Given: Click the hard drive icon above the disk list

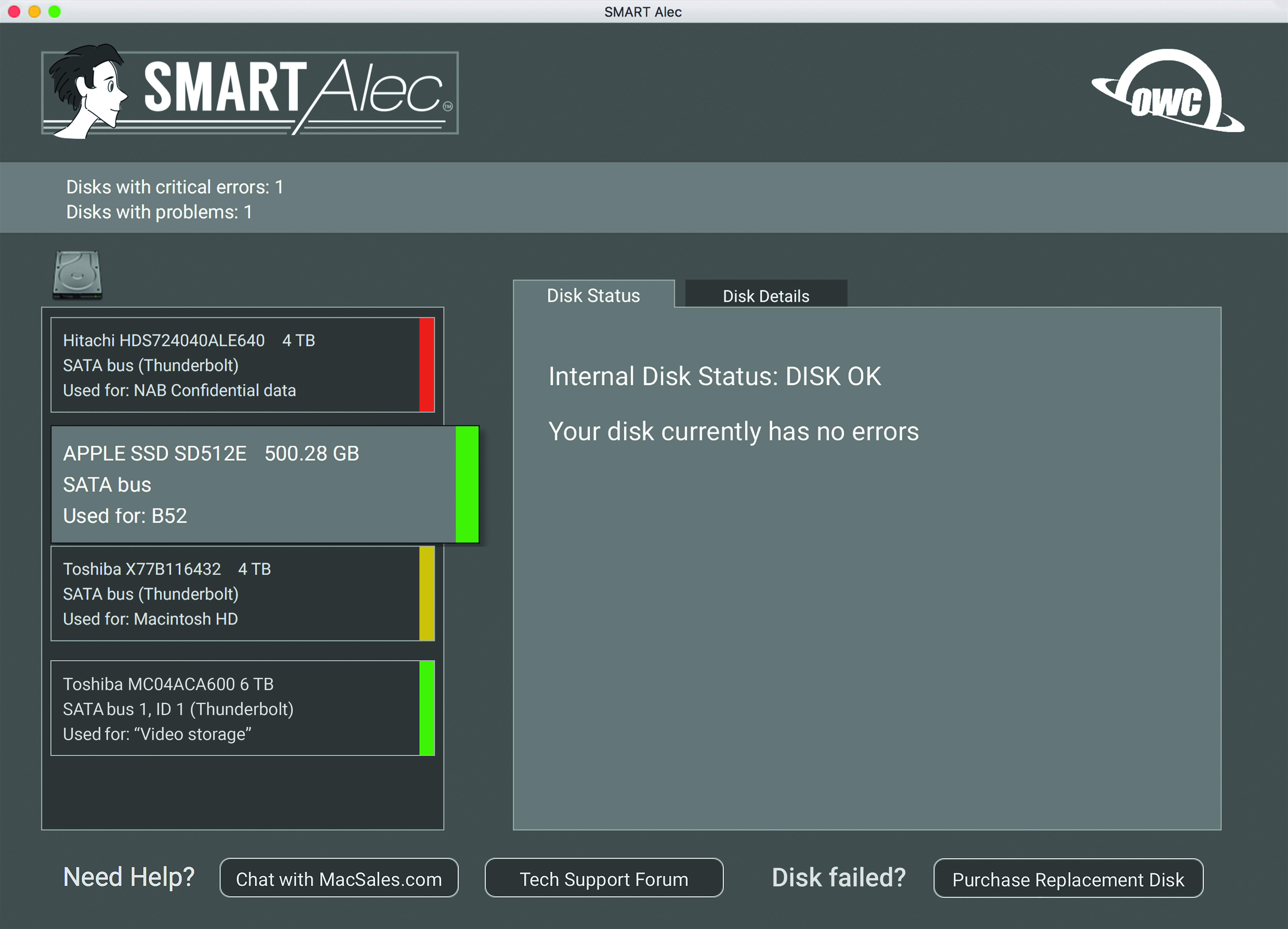Looking at the screenshot, I should (77, 275).
